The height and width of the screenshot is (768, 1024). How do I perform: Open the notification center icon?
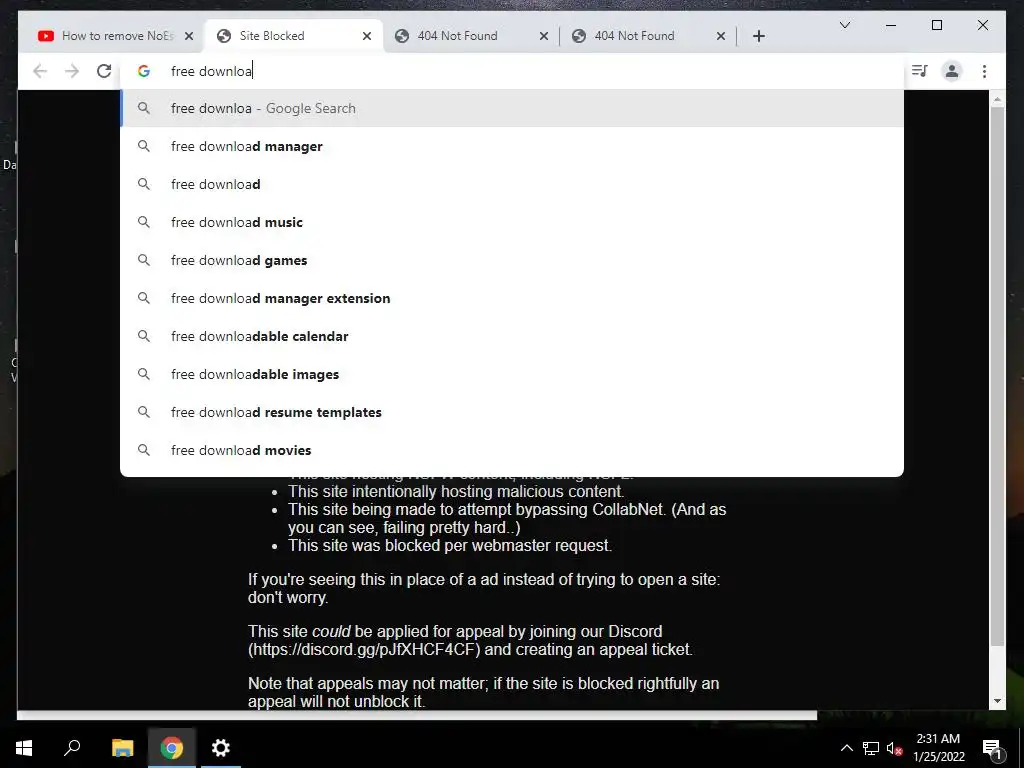[992, 749]
